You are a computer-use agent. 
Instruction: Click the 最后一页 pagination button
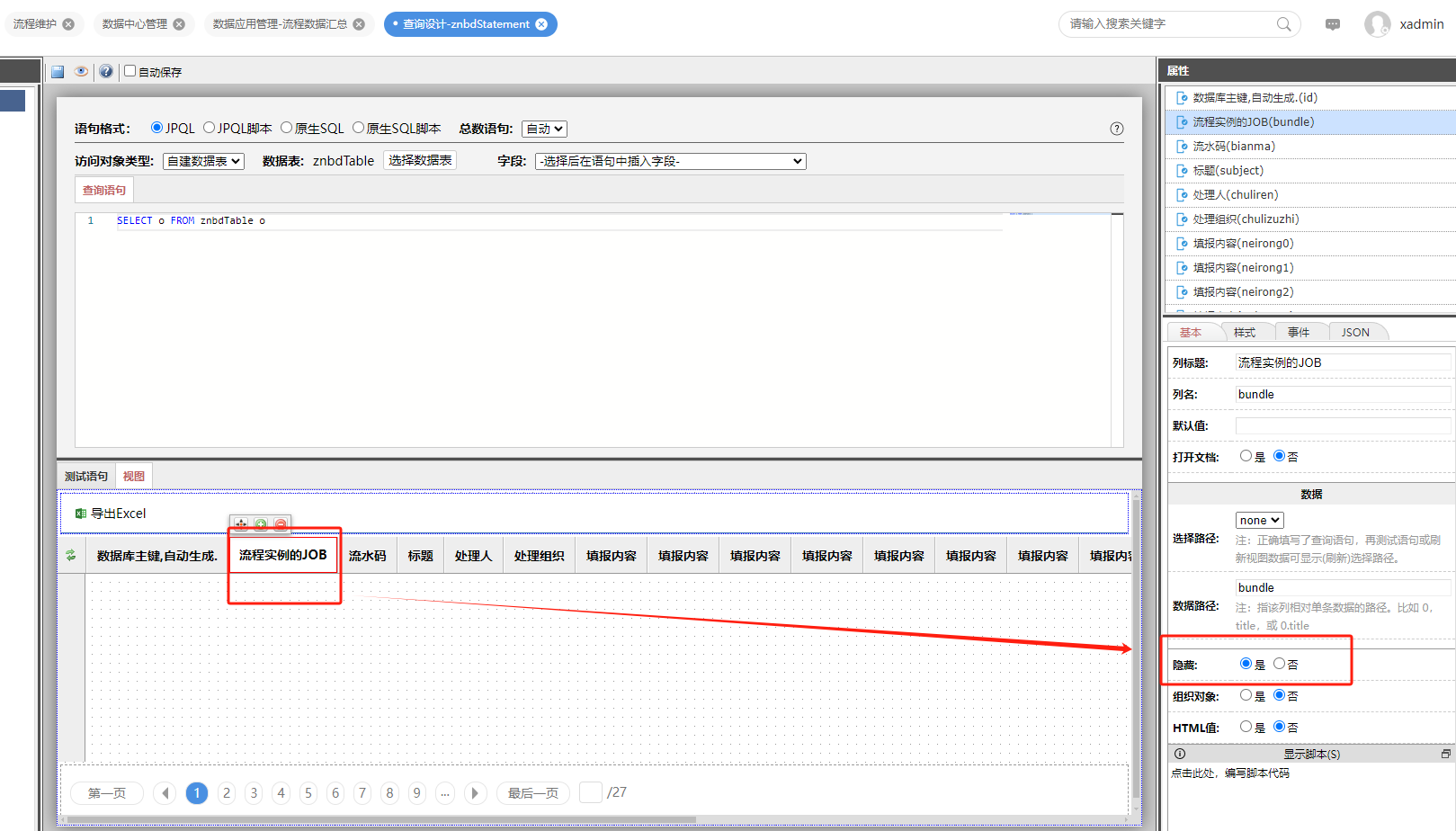point(533,793)
